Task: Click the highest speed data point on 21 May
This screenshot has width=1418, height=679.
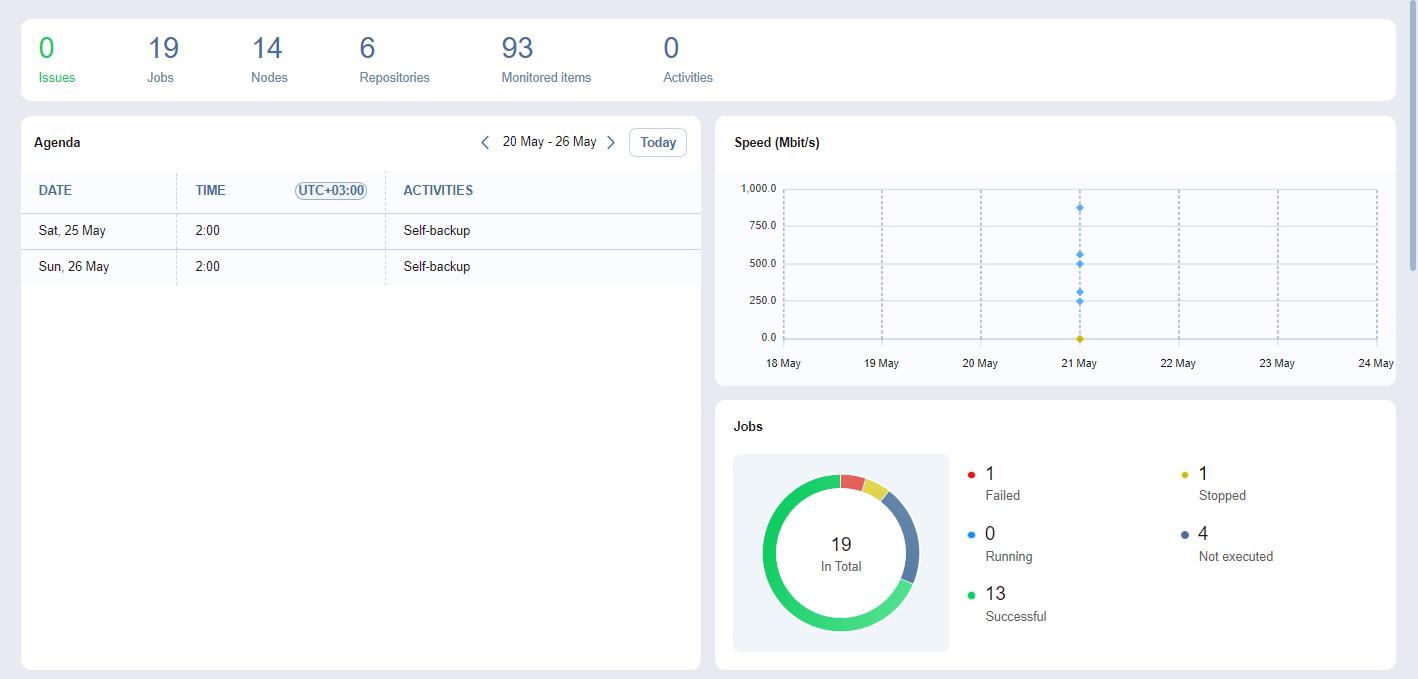Action: pyautogui.click(x=1080, y=208)
